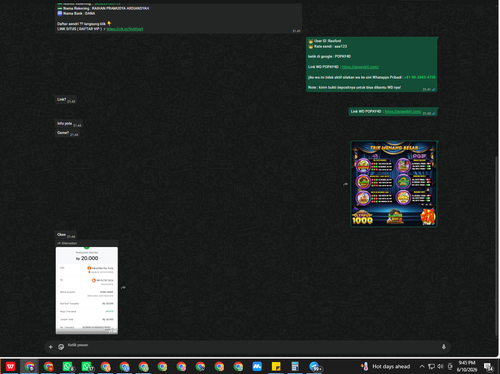Start voice message with microphone icon
The image size is (500, 374).
point(444,347)
